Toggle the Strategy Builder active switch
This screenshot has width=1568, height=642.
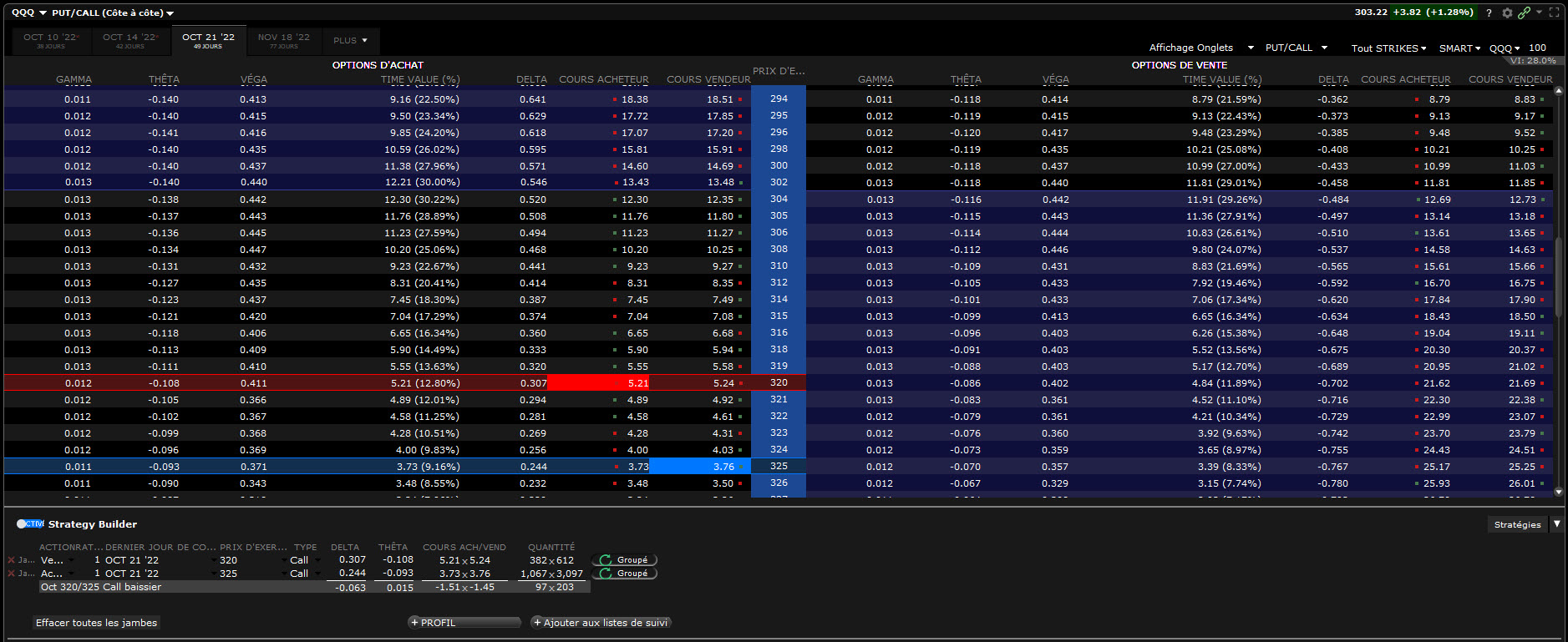coord(30,523)
